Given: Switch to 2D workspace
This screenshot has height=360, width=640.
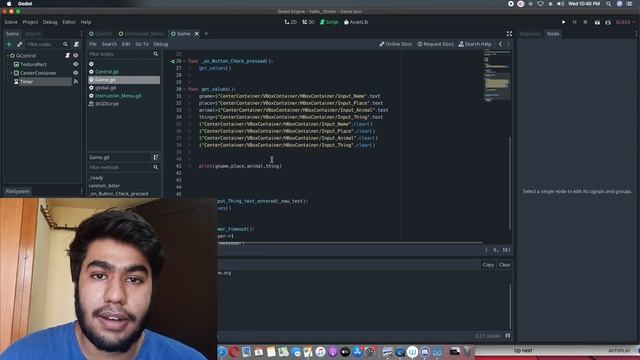Looking at the screenshot, I should coord(291,22).
